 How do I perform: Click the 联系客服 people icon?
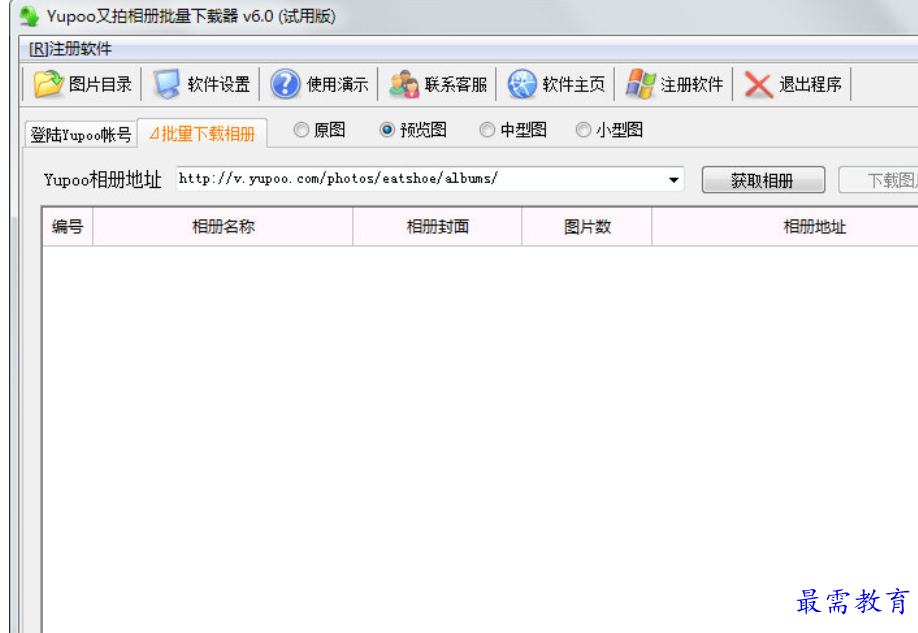404,84
